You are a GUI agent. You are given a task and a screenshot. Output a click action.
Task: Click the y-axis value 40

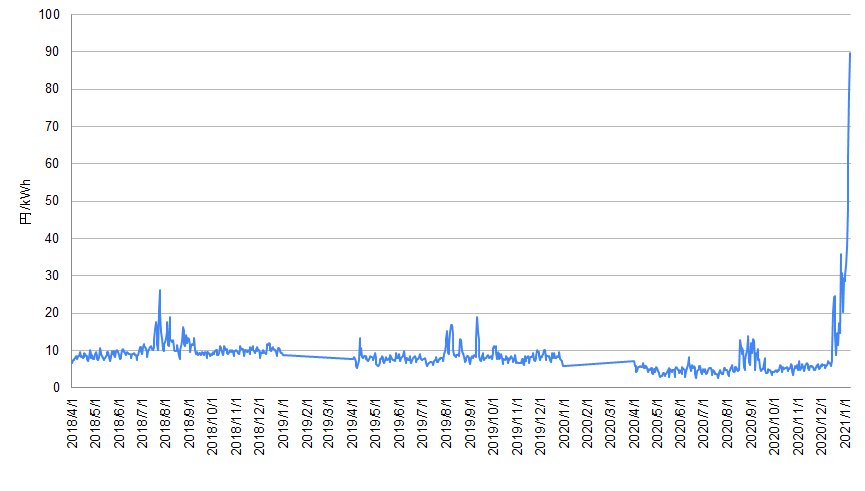52,238
